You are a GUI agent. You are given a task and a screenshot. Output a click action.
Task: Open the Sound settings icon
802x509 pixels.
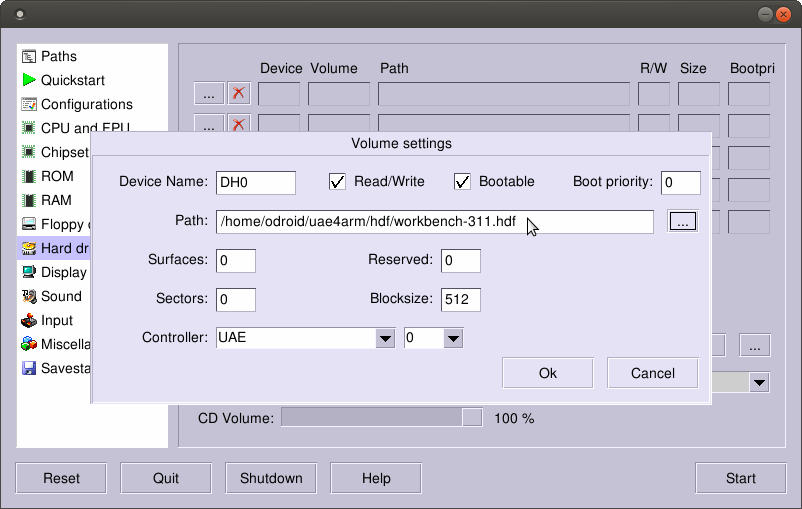(x=29, y=296)
